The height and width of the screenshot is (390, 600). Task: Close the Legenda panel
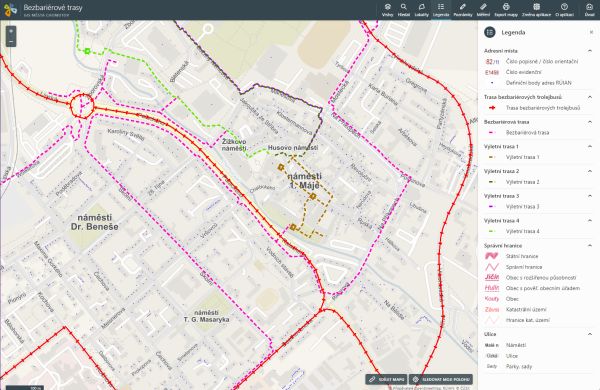tap(591, 32)
